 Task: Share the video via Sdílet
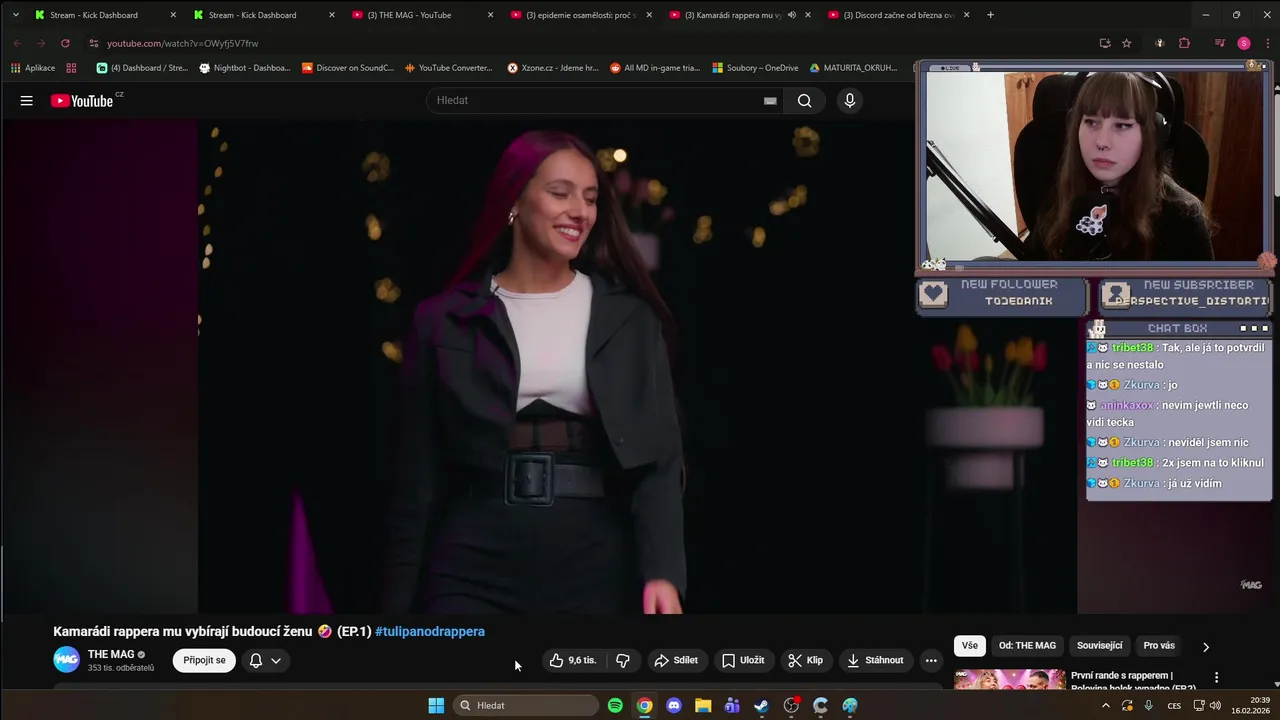point(676,660)
